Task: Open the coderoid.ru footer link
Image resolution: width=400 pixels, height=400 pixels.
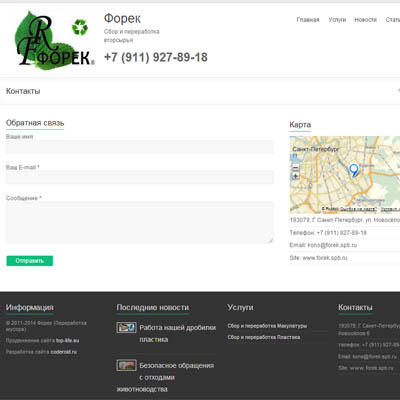Action: click(x=64, y=352)
